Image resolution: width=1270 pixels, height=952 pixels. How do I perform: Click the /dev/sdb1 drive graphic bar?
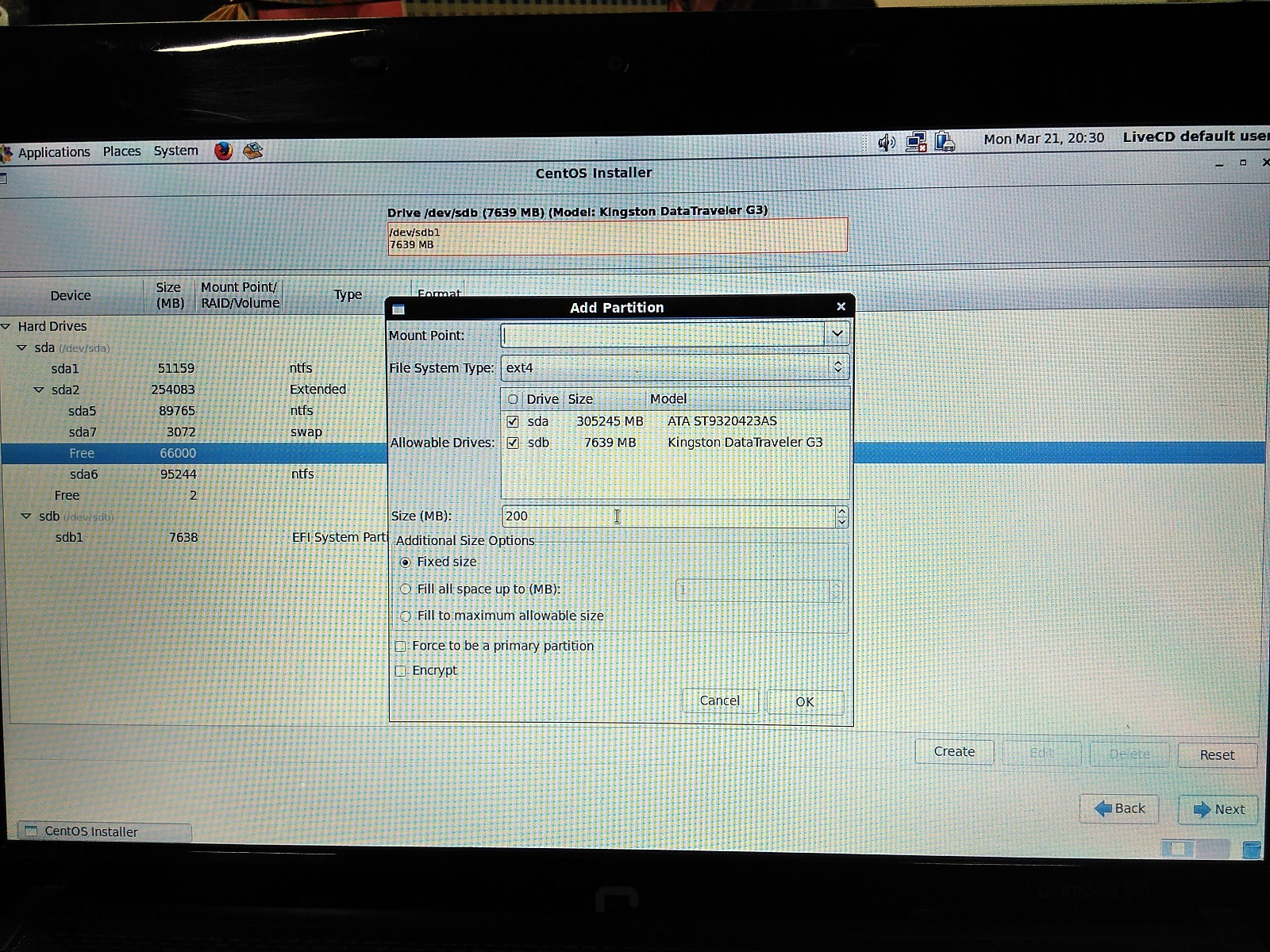click(x=618, y=237)
